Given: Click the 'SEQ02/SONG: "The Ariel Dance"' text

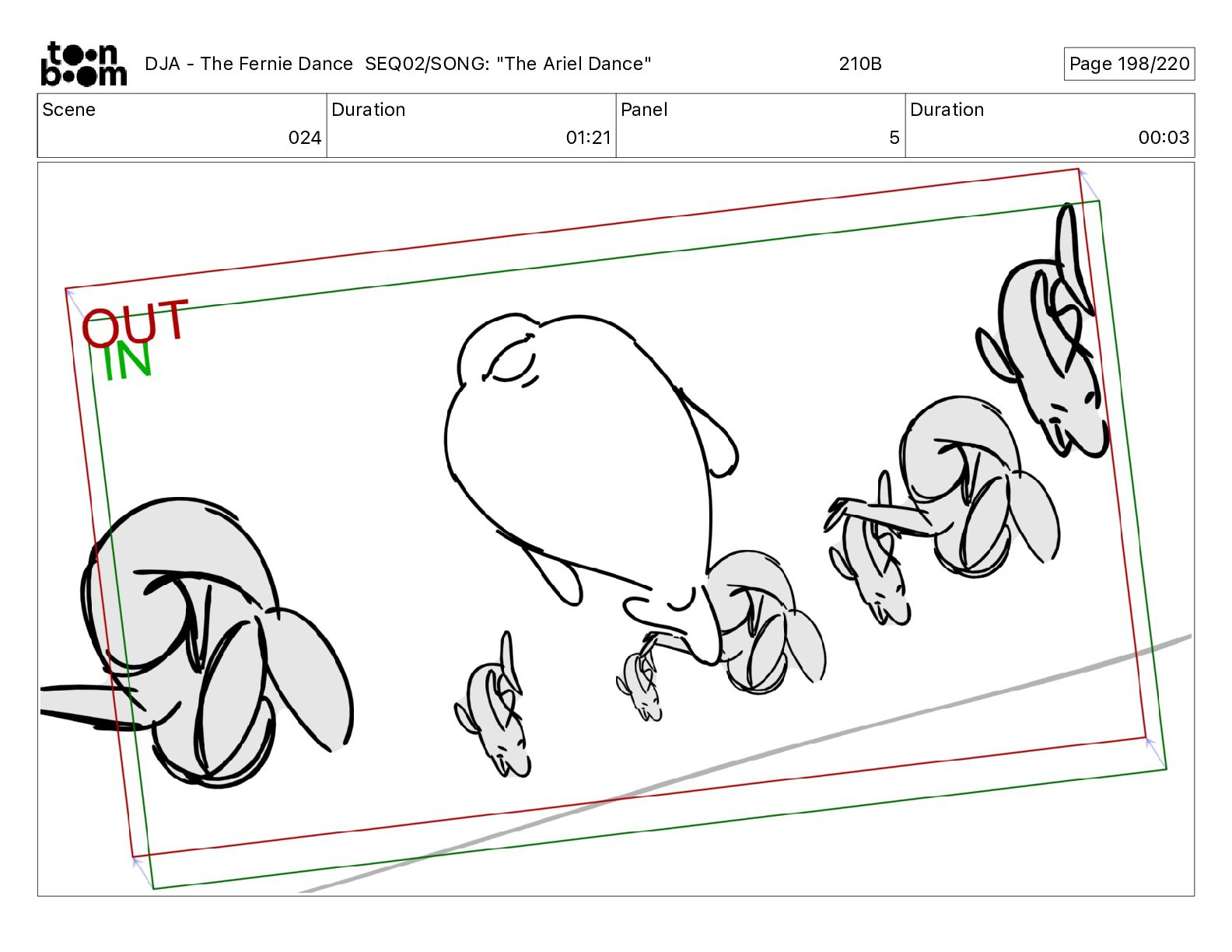Looking at the screenshot, I should click(x=508, y=64).
